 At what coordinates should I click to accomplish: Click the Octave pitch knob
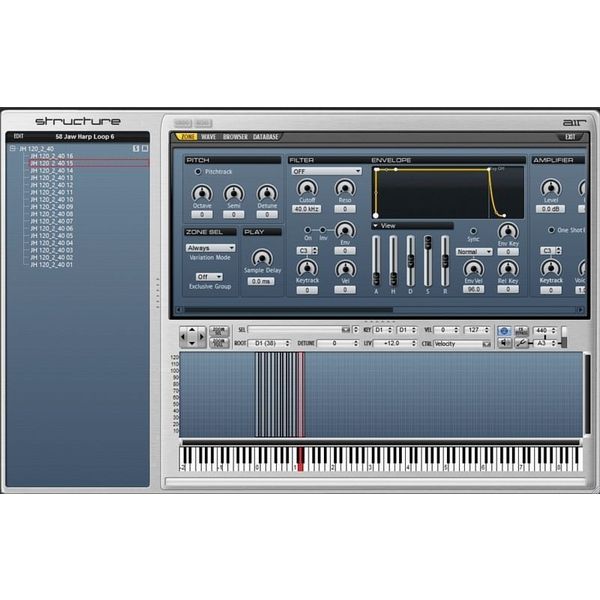tap(202, 194)
